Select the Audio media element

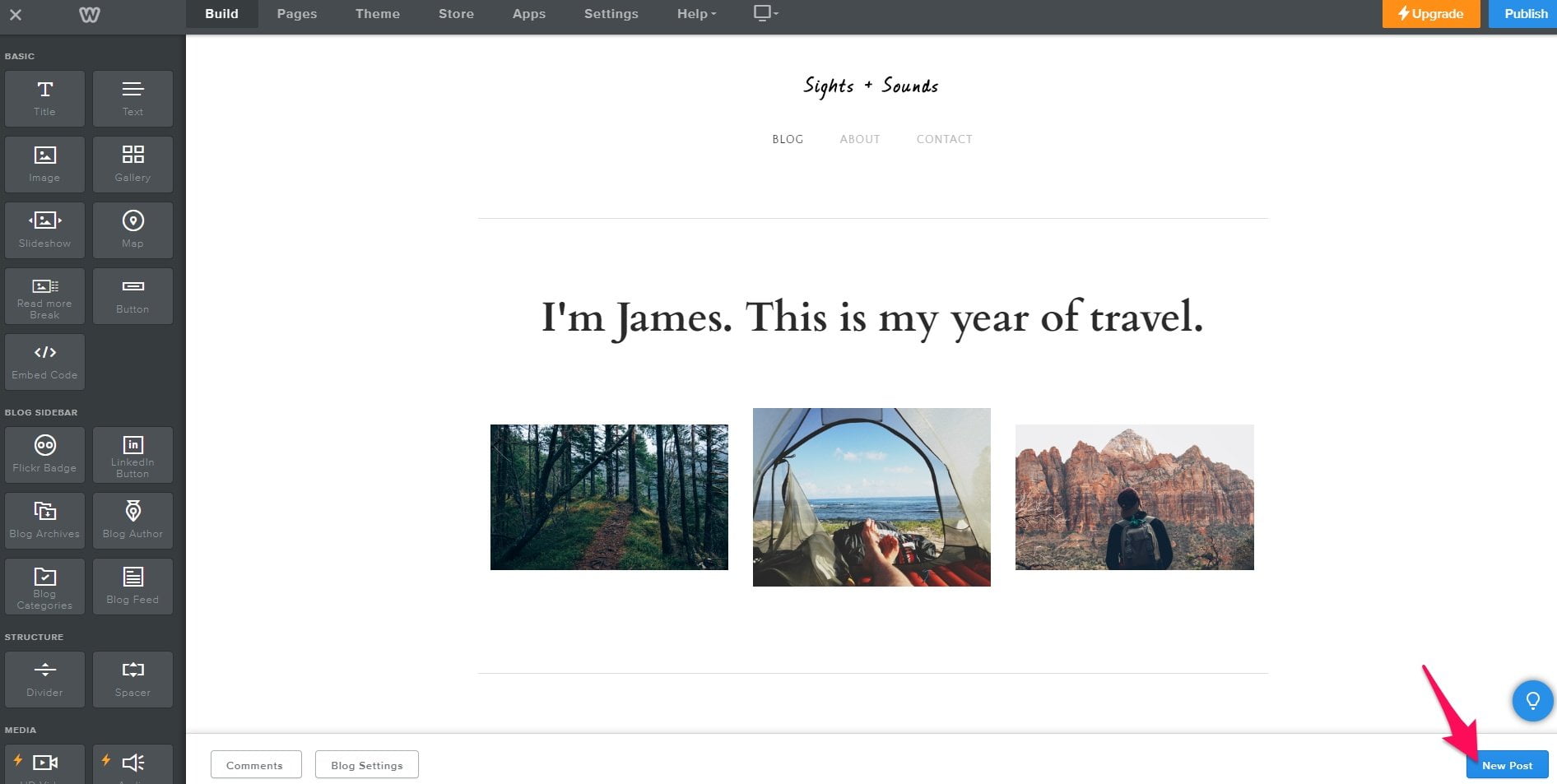[x=132, y=764]
